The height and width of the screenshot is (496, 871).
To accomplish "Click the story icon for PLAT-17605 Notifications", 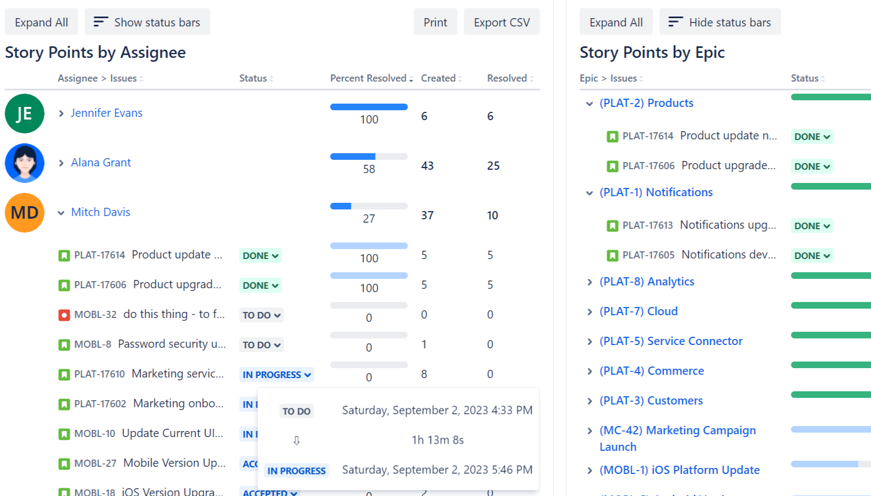I will click(612, 256).
